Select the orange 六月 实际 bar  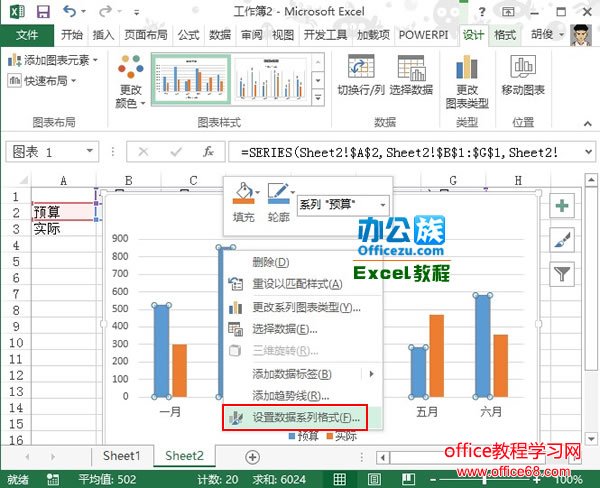point(501,366)
